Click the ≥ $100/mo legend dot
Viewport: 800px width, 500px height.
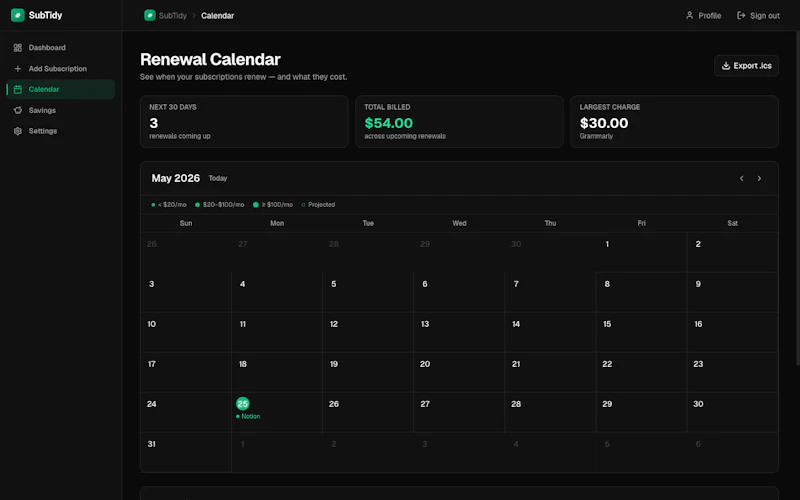(256, 205)
